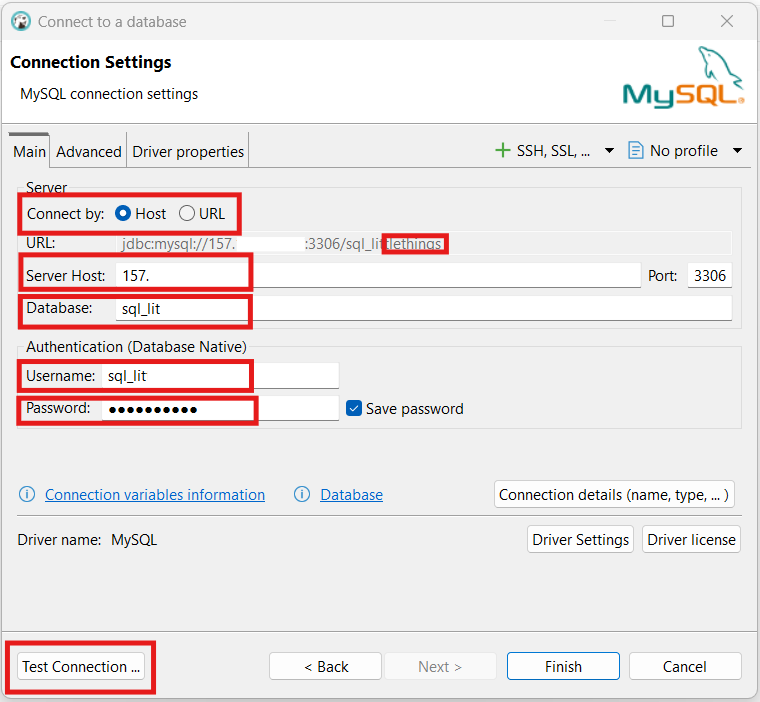Switch to the Main tab
Screen dimensions: 760x702
[29, 151]
